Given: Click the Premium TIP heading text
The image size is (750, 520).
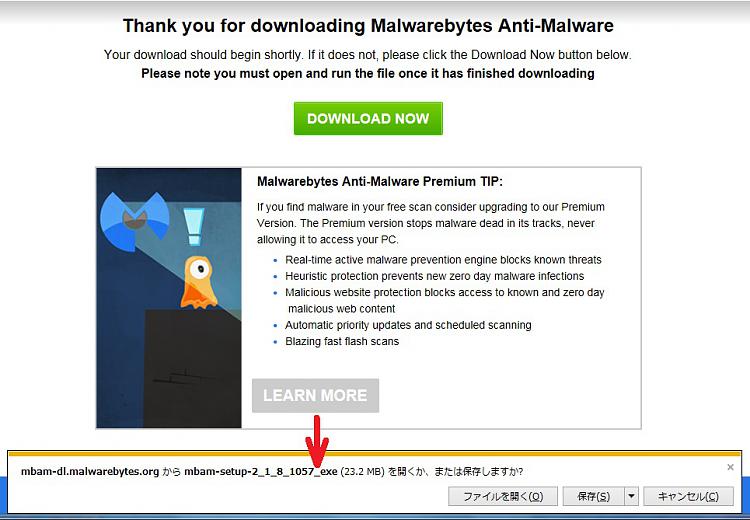Looking at the screenshot, I should tap(380, 182).
